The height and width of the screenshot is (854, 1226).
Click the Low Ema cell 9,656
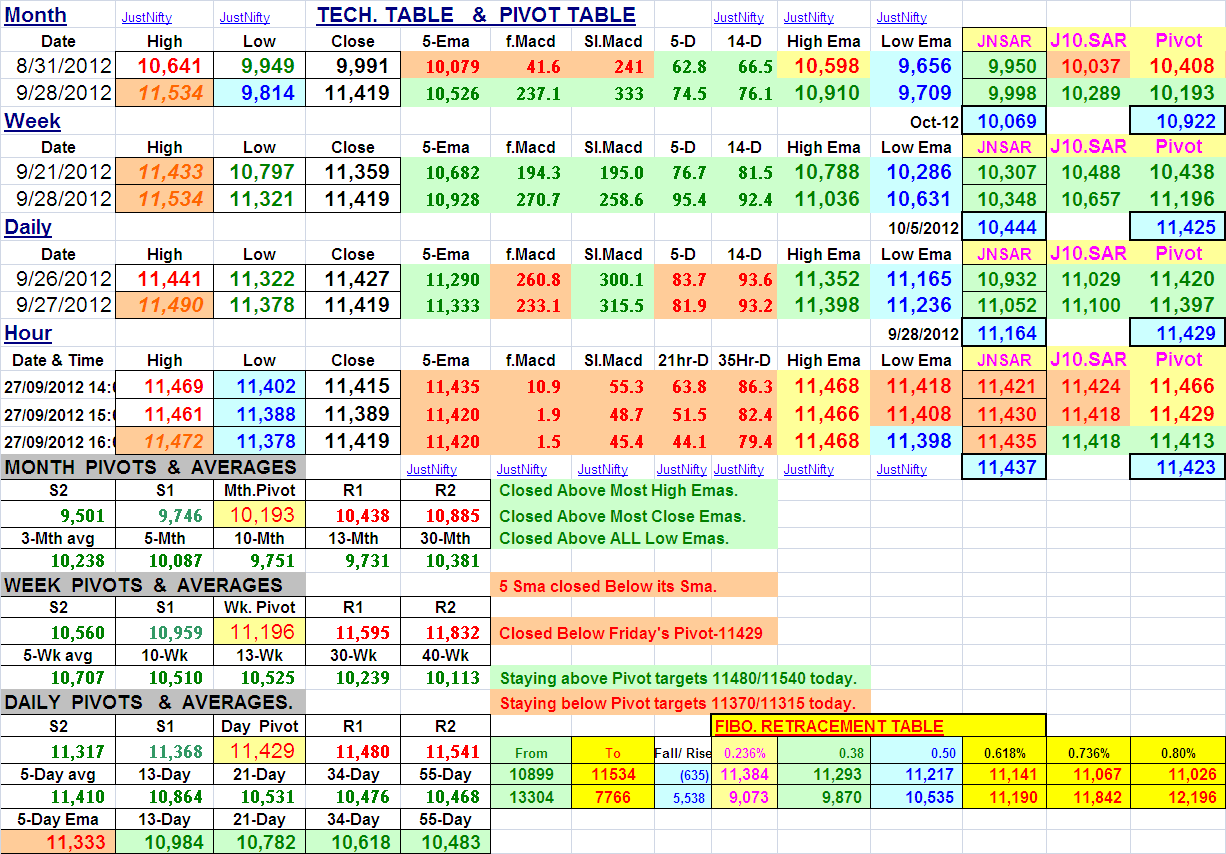coord(916,67)
